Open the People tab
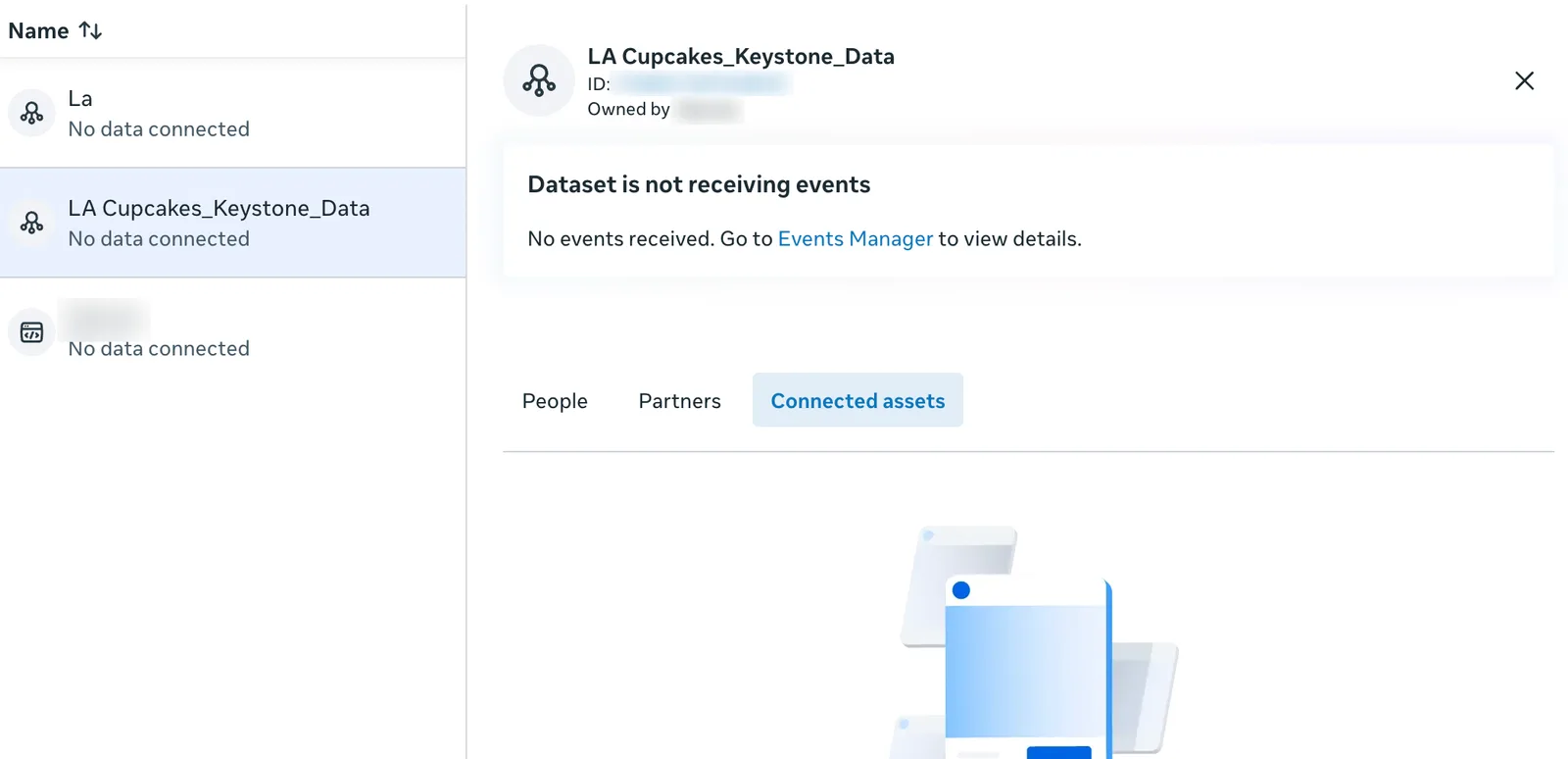 [x=555, y=400]
